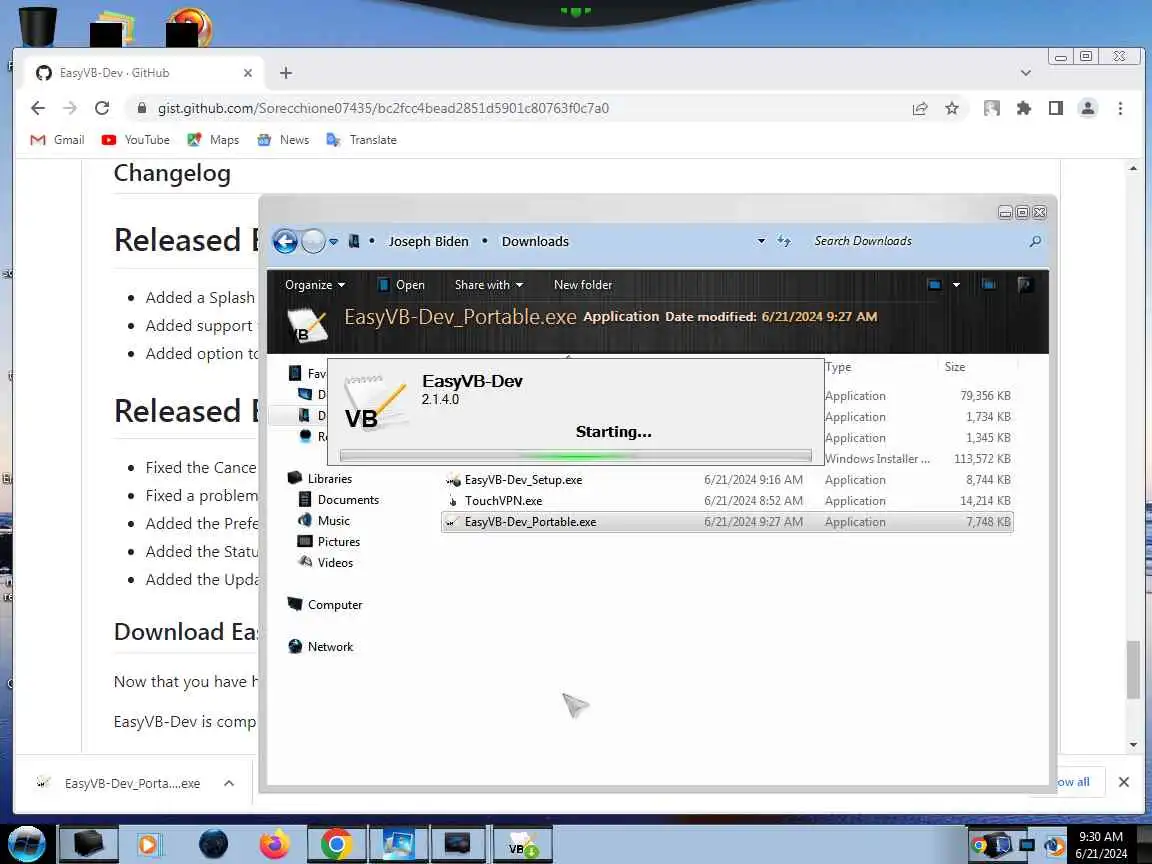The image size is (1152, 864).
Task: Click Downloads breadcrumb segment
Action: [535, 242]
